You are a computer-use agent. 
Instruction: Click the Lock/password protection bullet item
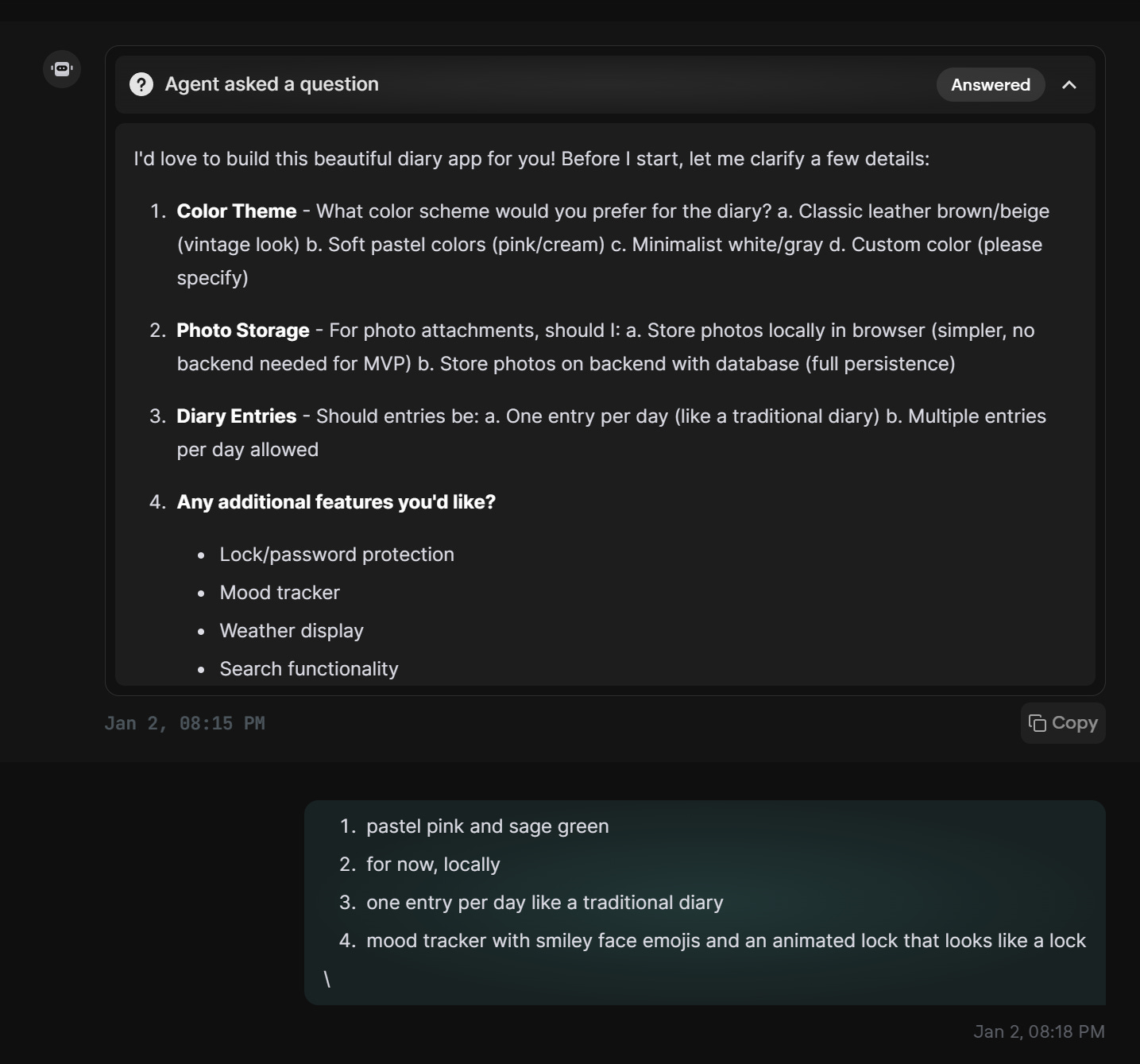(x=337, y=555)
